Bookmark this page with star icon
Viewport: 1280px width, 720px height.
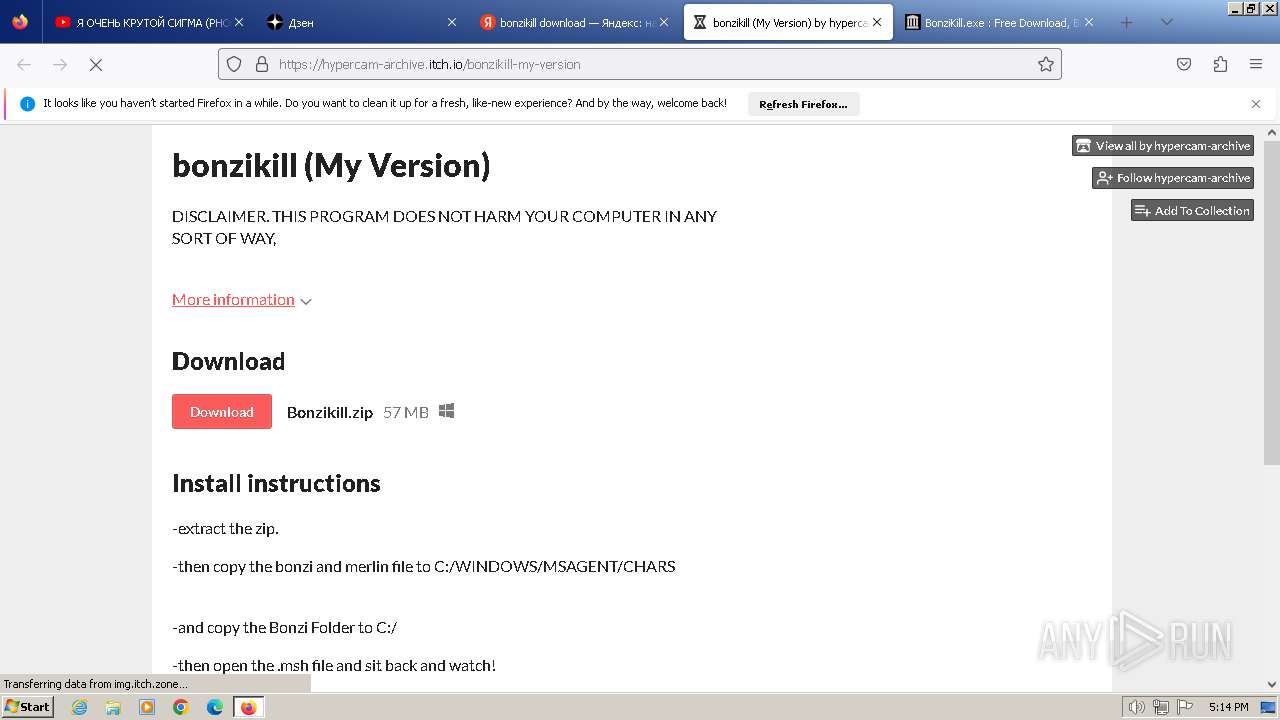click(x=1046, y=64)
